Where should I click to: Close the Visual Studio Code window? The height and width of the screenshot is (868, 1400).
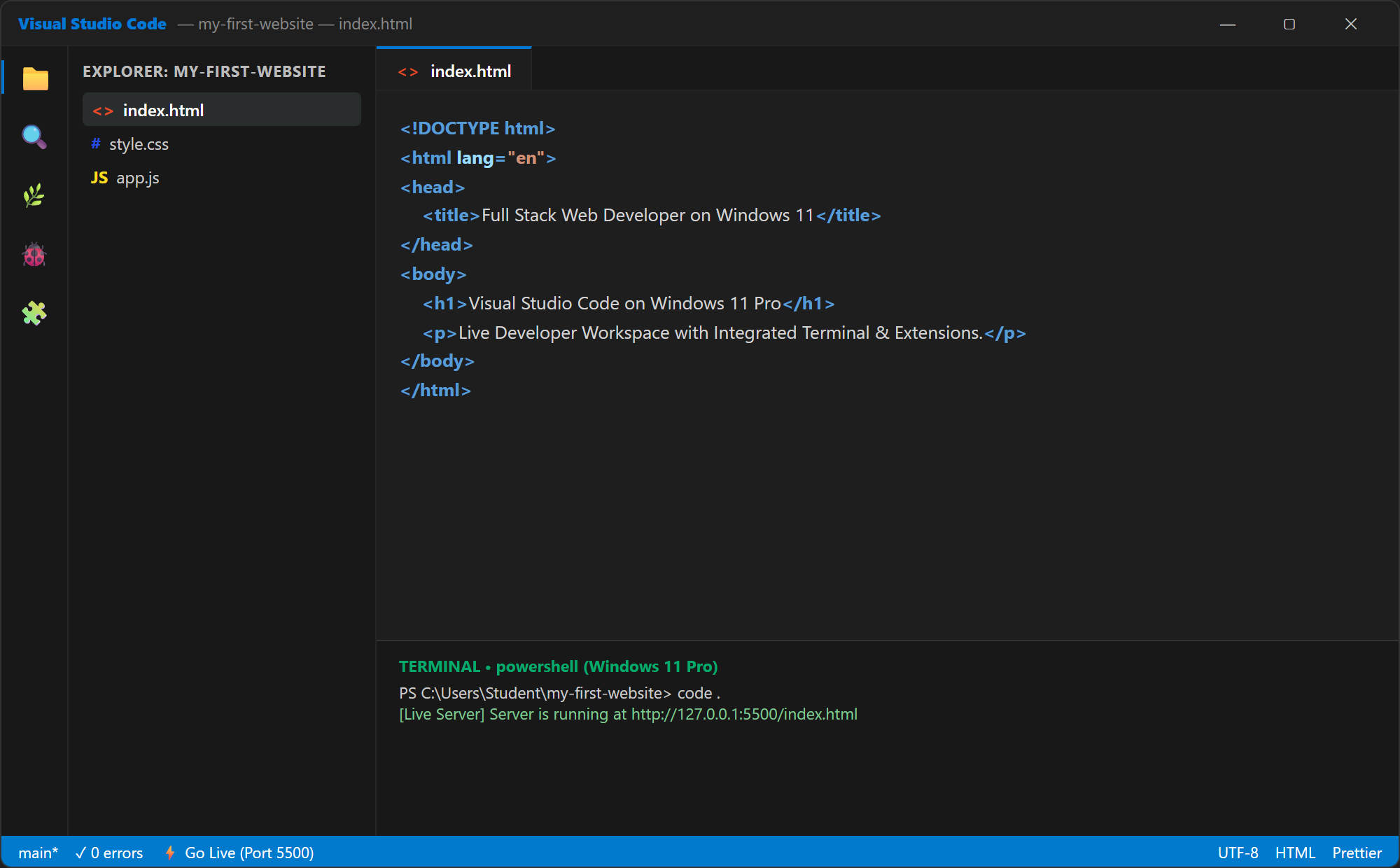(1351, 24)
